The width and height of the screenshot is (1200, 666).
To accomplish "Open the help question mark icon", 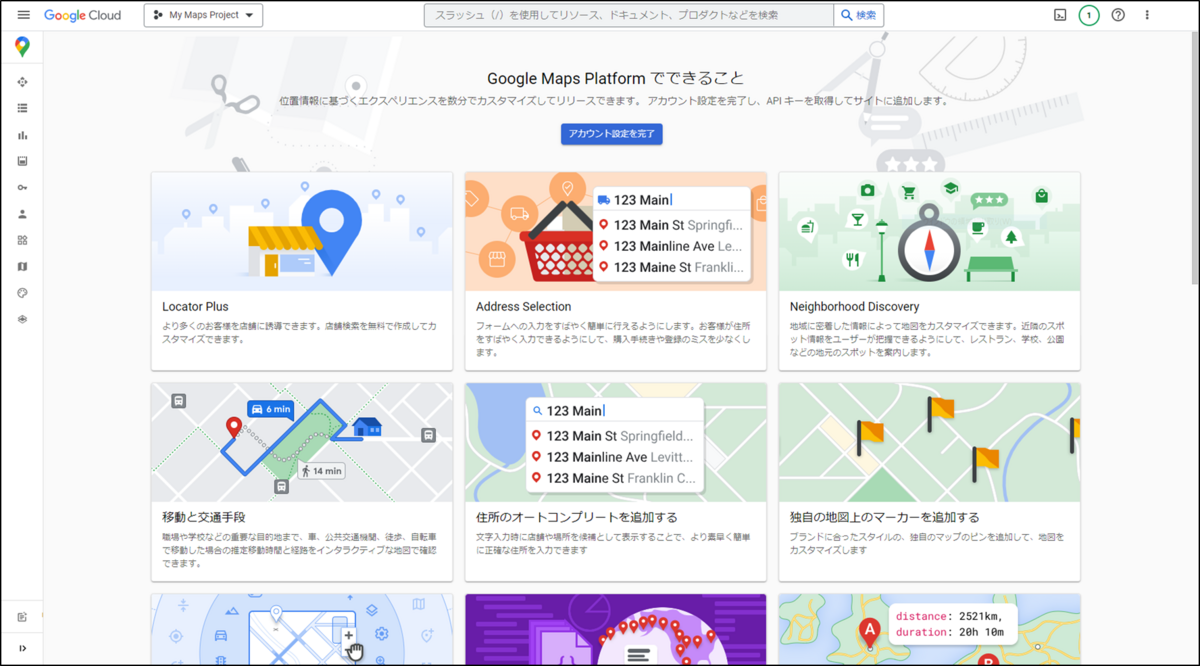I will click(1118, 15).
